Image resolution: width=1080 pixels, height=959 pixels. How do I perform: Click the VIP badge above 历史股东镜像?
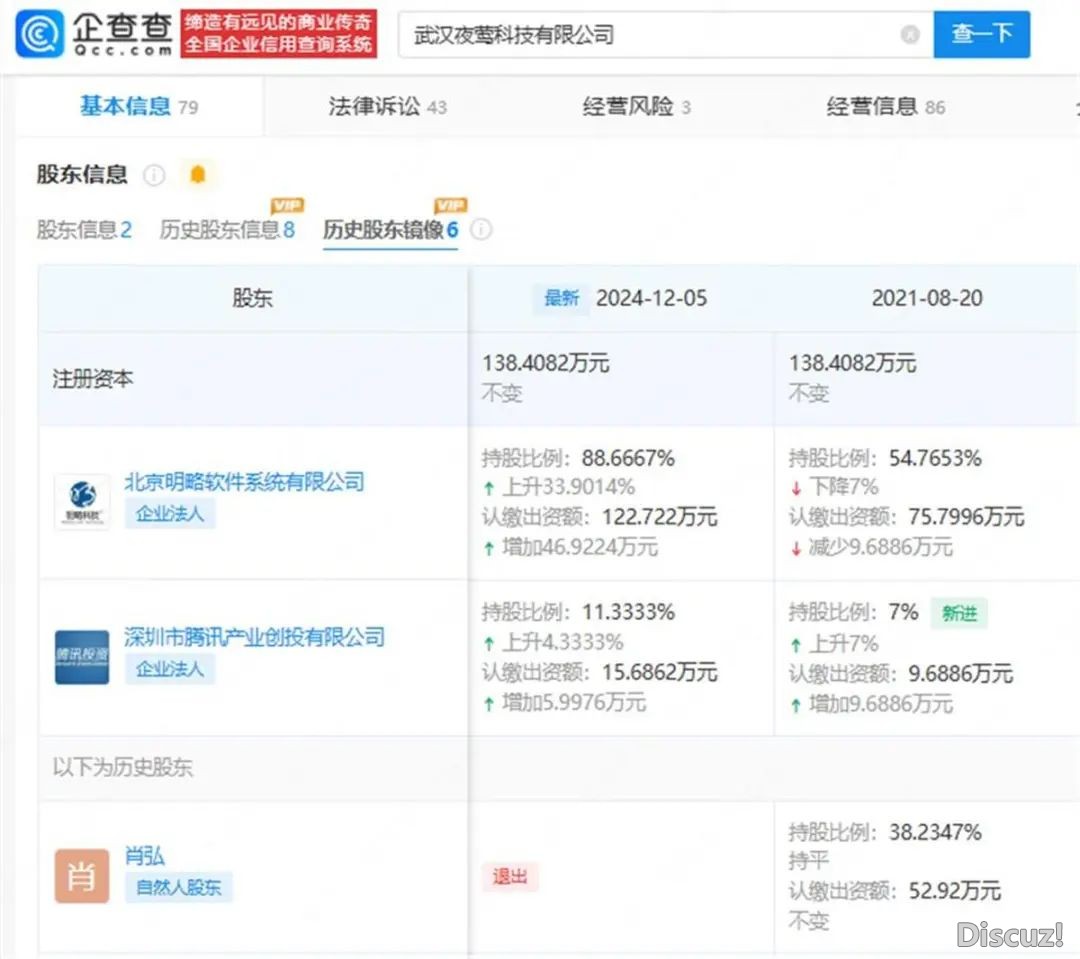[x=450, y=205]
